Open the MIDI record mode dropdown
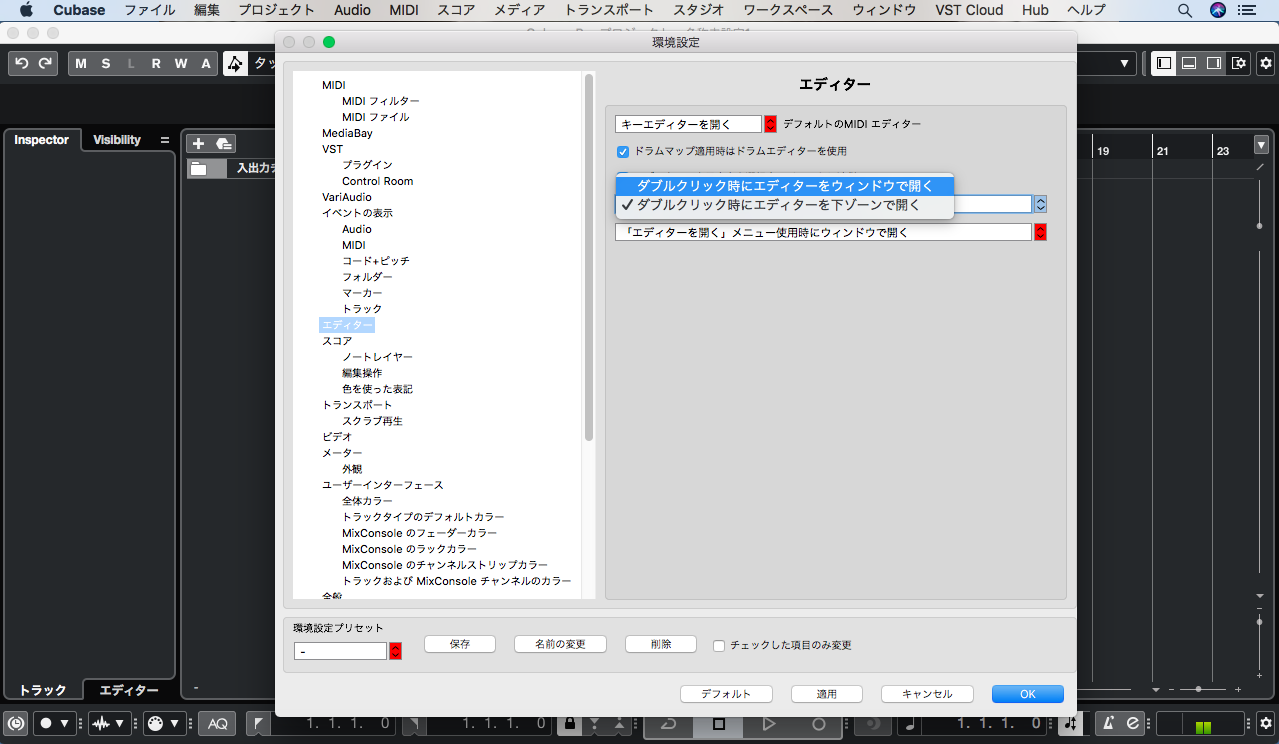Viewport: 1279px width, 744px height. point(163,723)
